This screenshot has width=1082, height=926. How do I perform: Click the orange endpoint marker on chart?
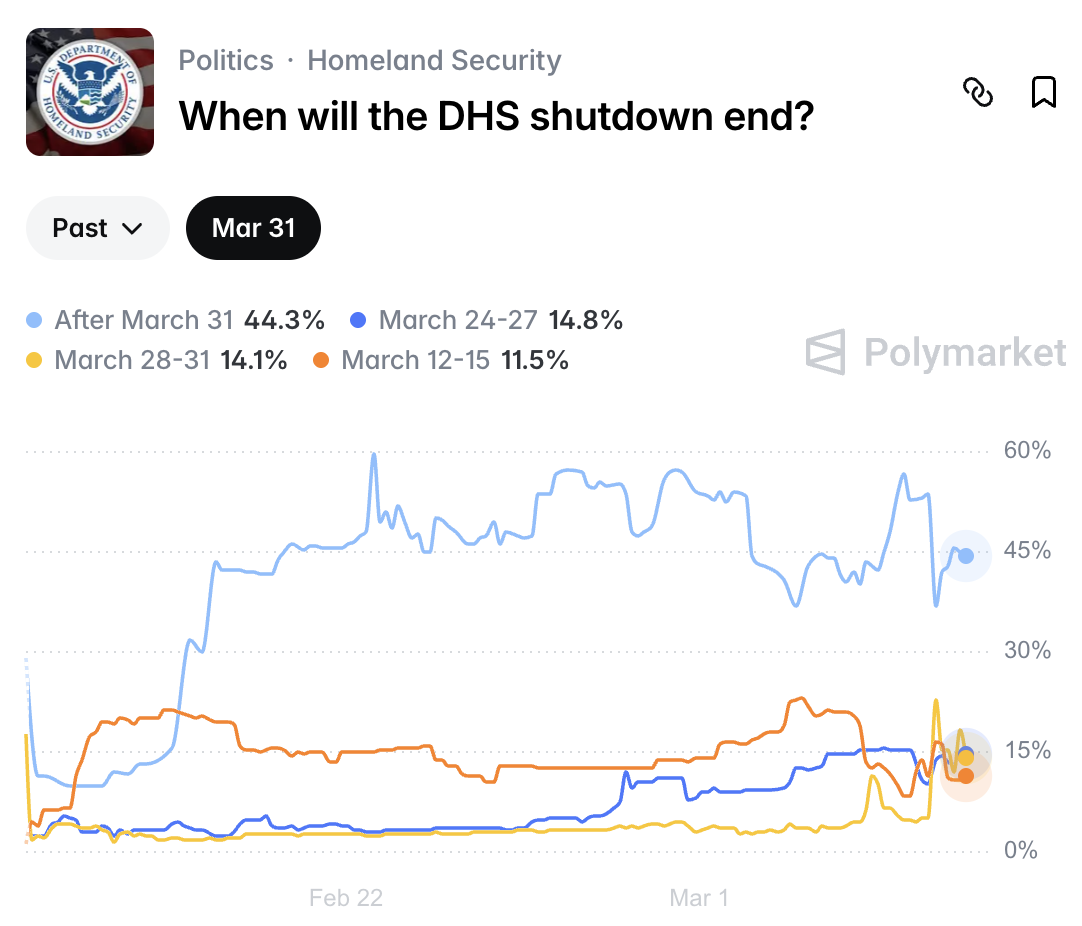click(965, 776)
